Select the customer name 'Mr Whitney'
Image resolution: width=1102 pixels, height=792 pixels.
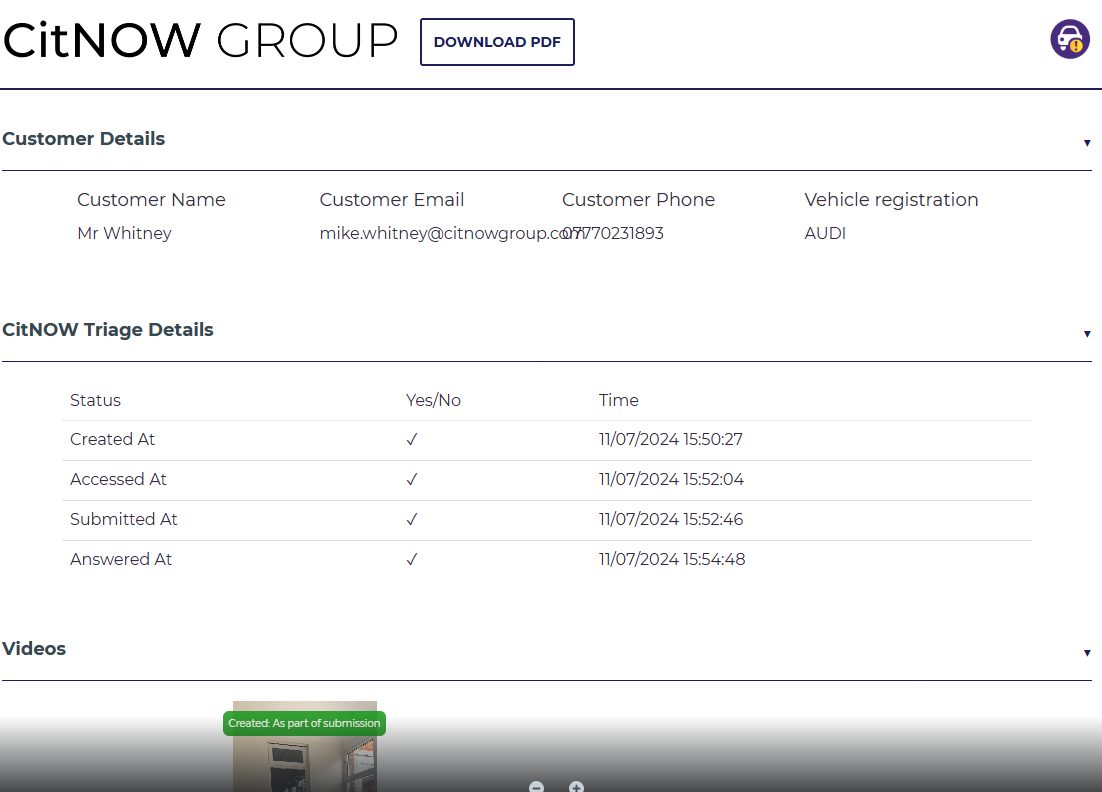point(124,233)
